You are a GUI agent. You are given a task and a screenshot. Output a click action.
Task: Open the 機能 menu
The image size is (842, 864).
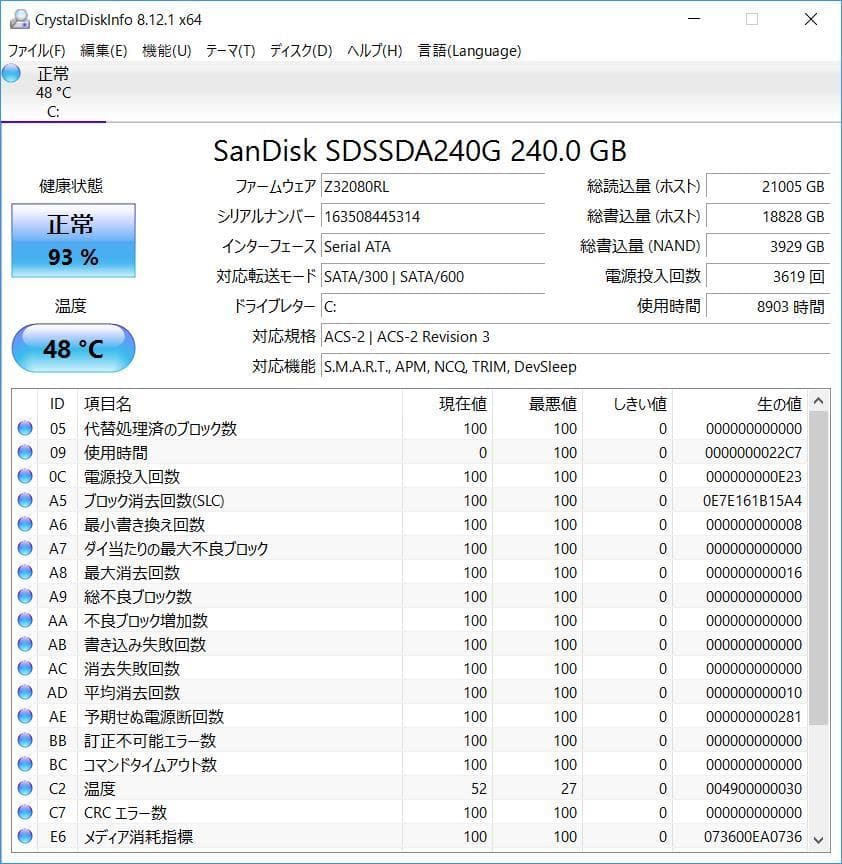pyautogui.click(x=164, y=50)
